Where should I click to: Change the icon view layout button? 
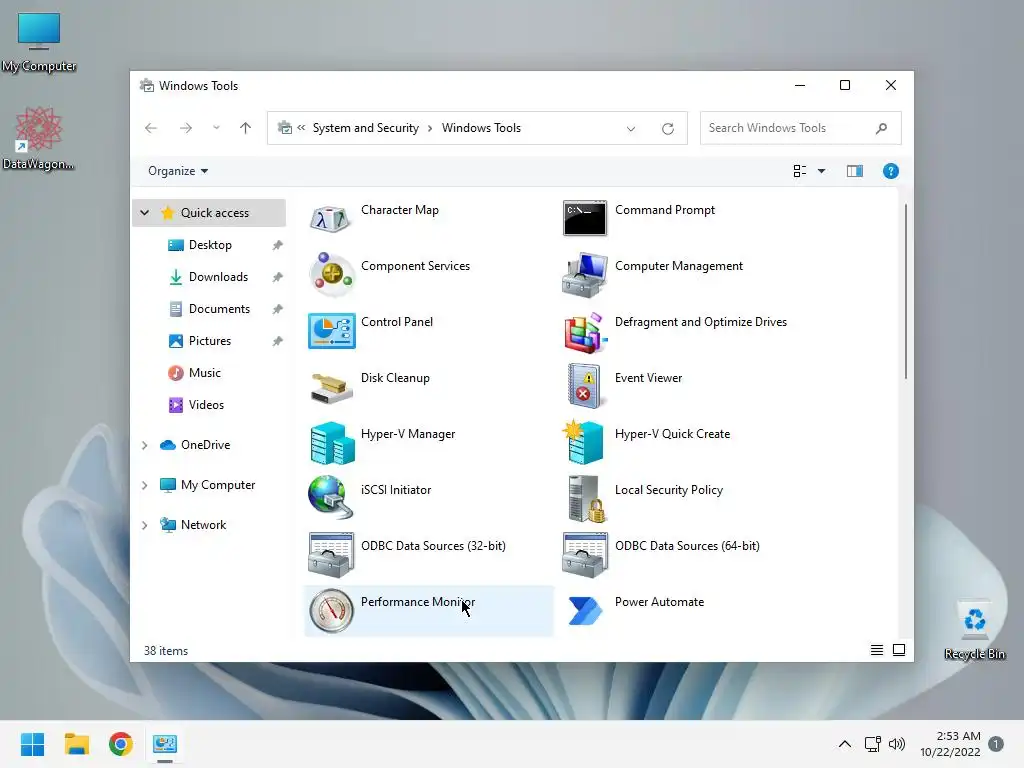[799, 171]
